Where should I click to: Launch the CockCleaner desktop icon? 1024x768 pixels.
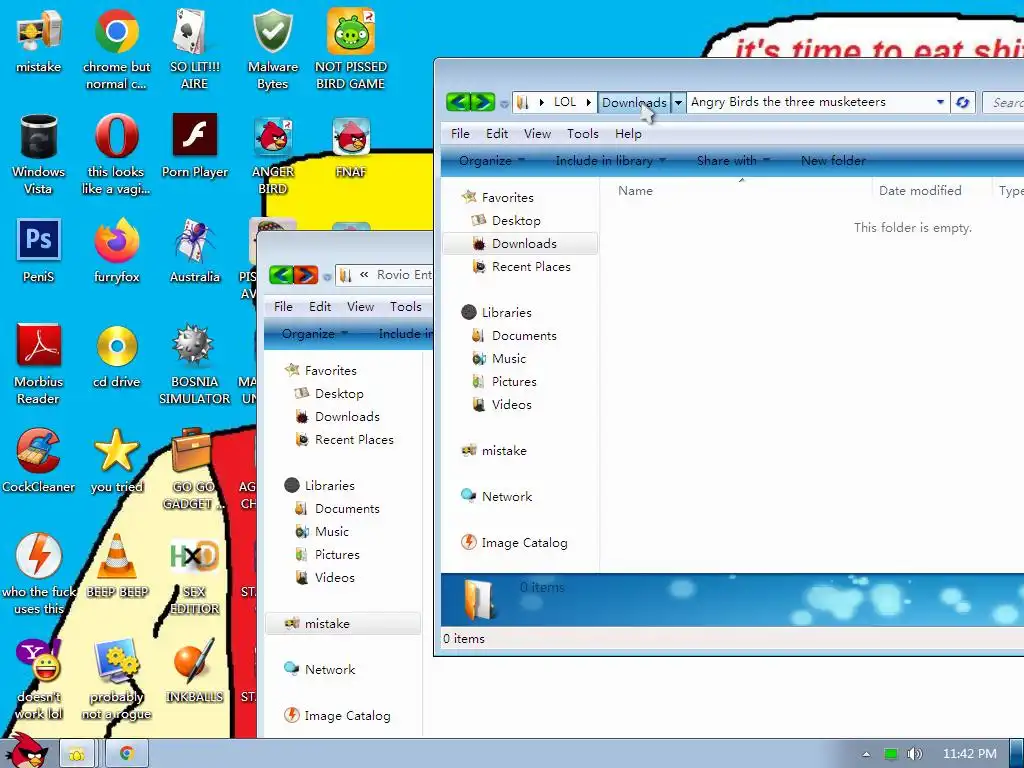point(39,460)
